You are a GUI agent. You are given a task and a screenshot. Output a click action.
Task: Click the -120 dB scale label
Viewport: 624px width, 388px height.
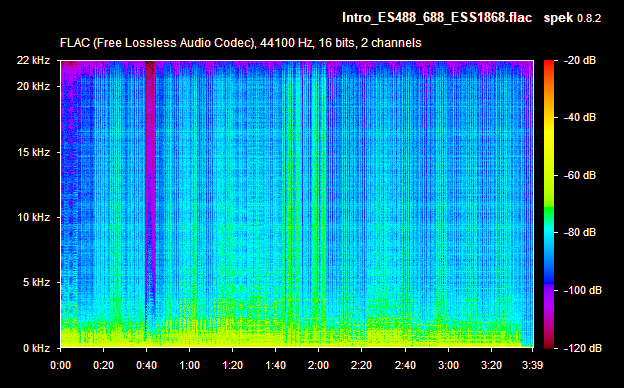[583, 348]
